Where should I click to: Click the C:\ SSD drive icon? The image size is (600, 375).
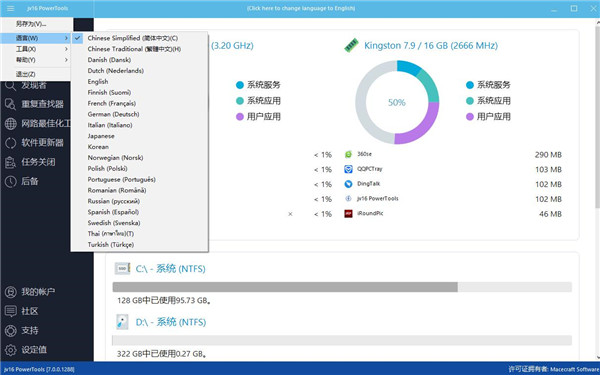click(122, 269)
